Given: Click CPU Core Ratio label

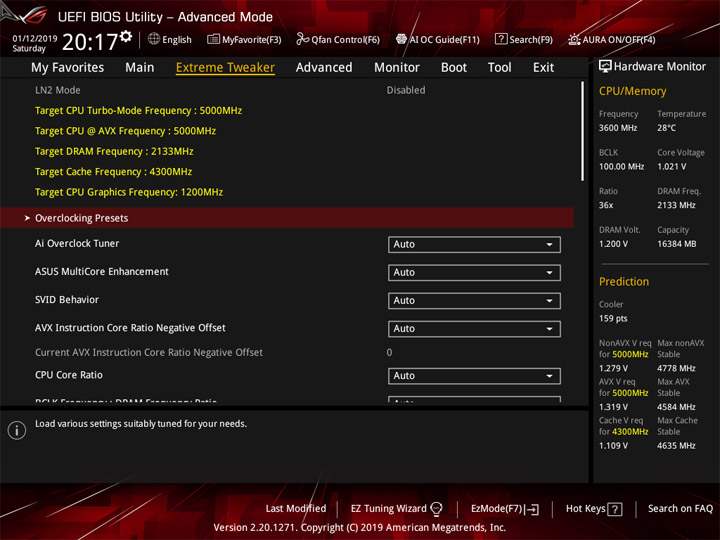Looking at the screenshot, I should coord(69,375).
